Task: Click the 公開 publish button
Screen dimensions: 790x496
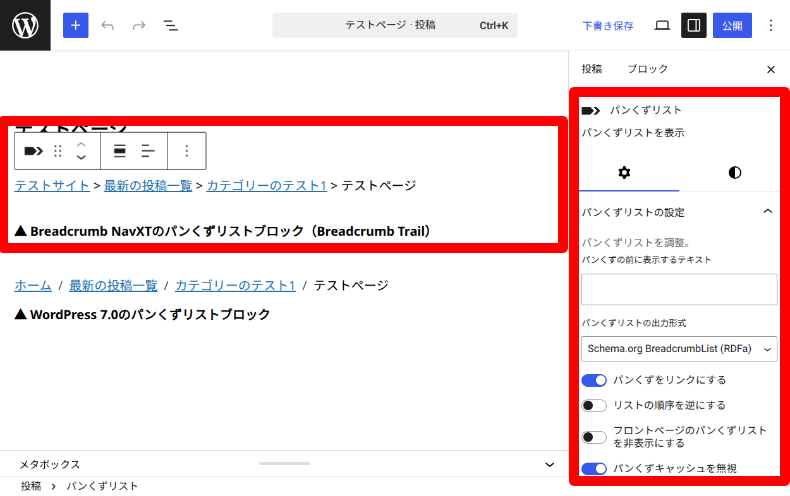Action: pyautogui.click(x=732, y=25)
